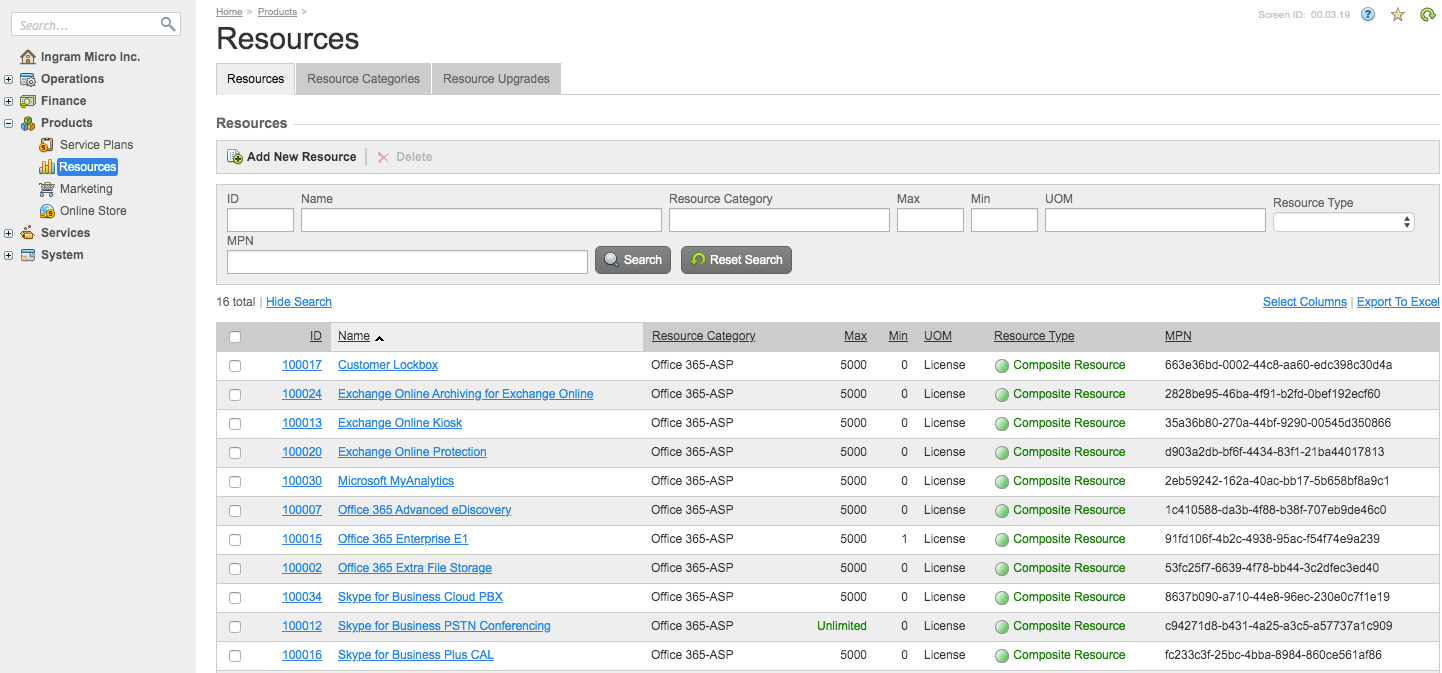Check the Exchange Online Protection row checkbox
The image size is (1442, 673).
pos(235,453)
